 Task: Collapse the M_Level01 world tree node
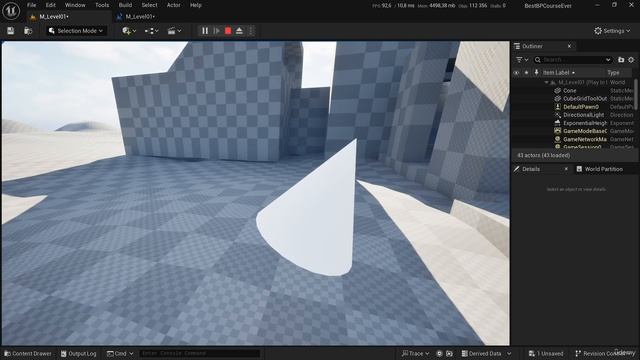click(546, 82)
